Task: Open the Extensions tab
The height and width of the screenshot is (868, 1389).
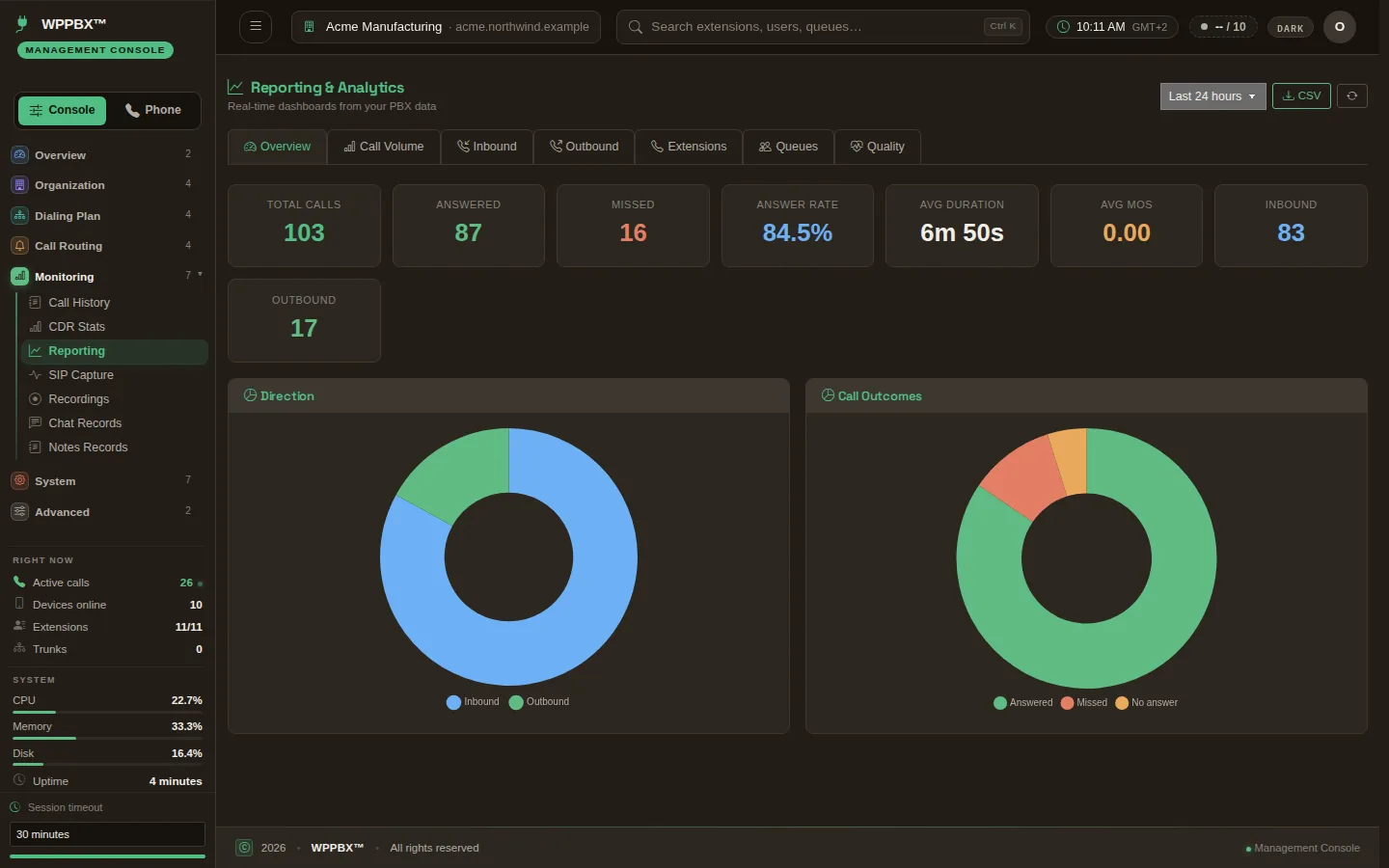Action: click(689, 147)
